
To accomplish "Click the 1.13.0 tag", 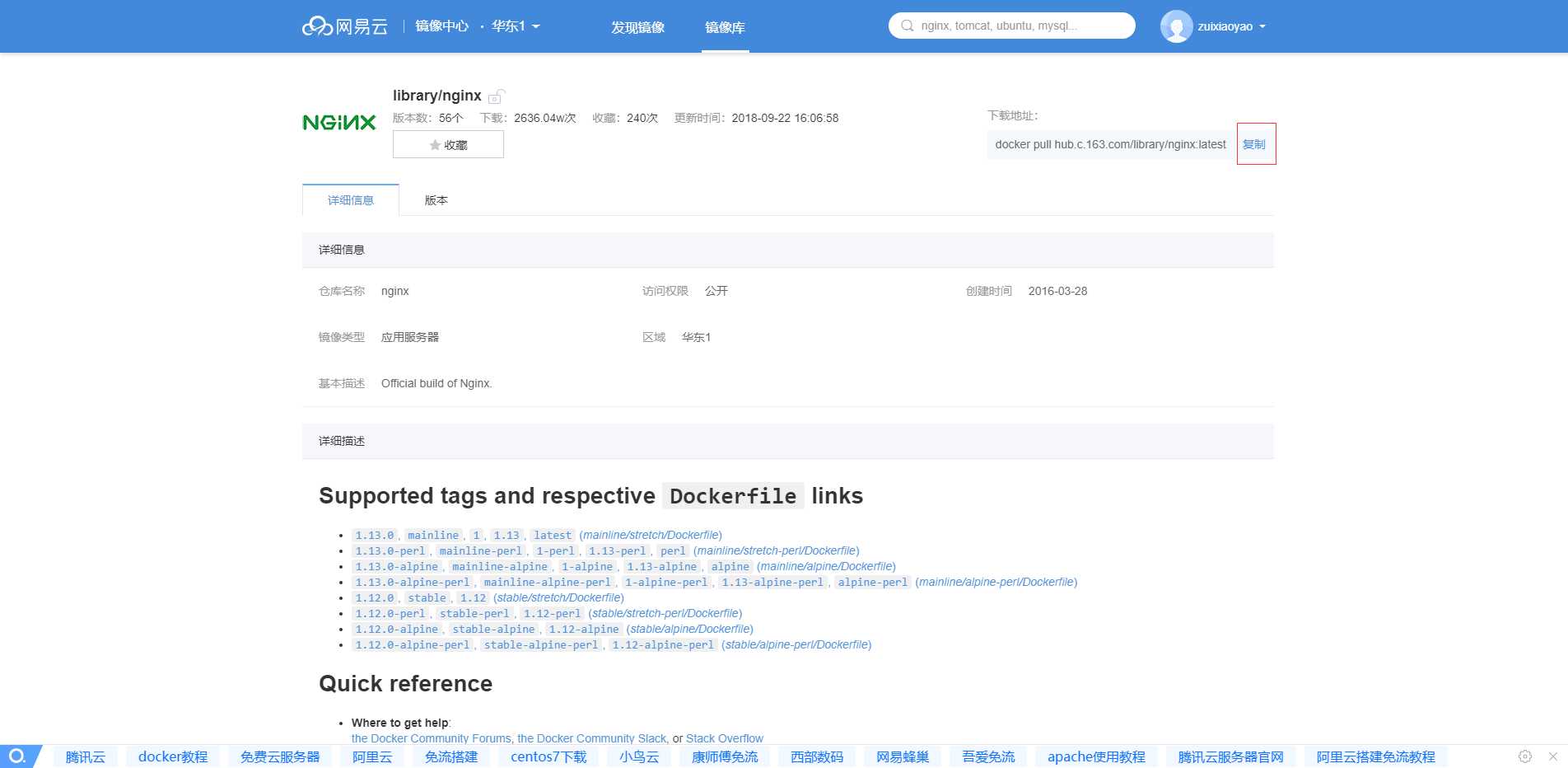I will pos(375,536).
